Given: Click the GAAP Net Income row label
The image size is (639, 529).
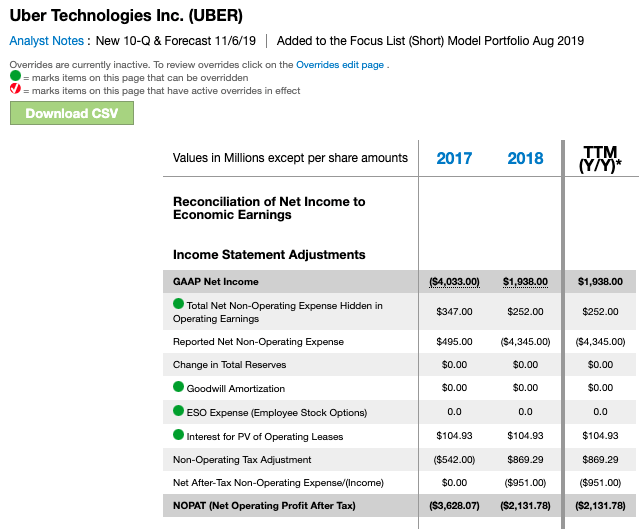Looking at the screenshot, I should [216, 282].
